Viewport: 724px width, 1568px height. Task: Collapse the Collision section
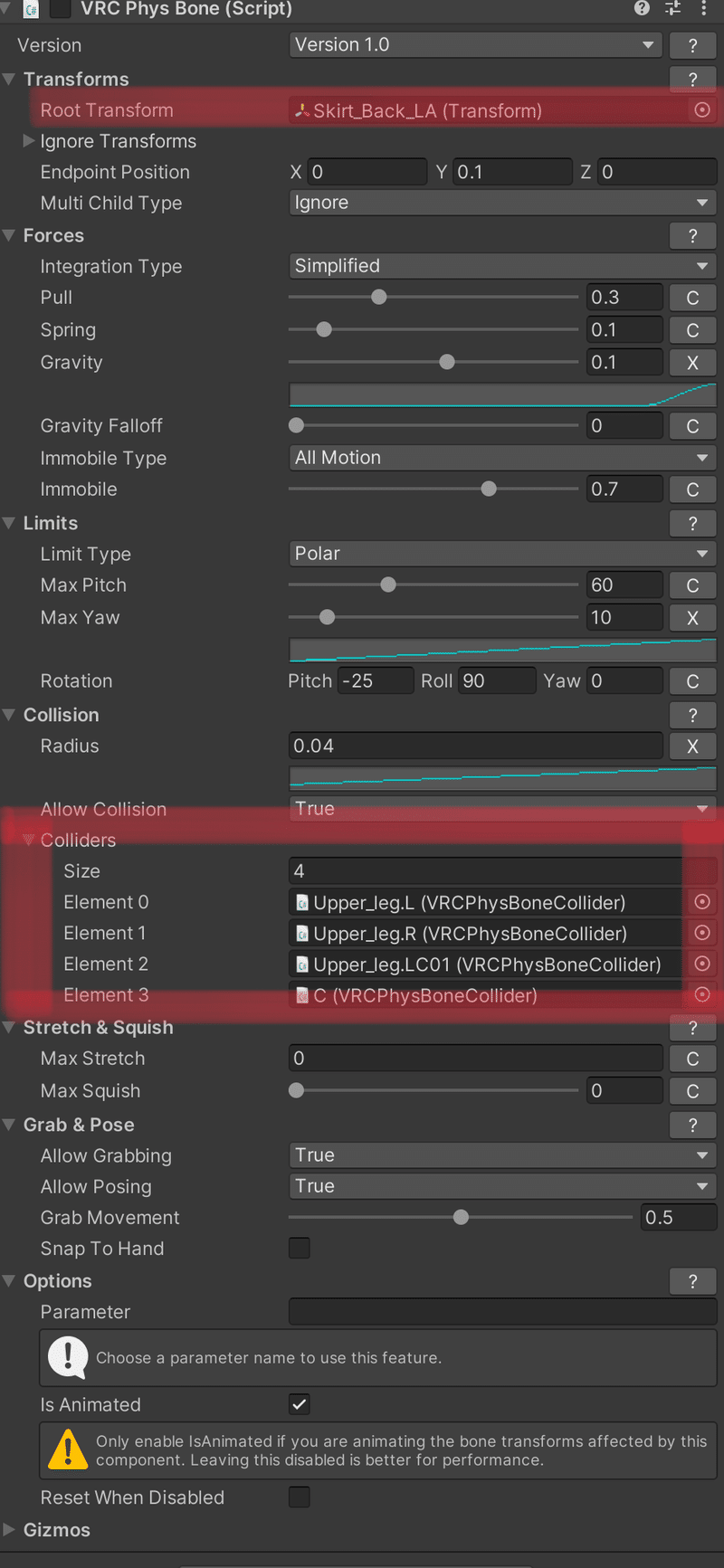pyautogui.click(x=9, y=715)
